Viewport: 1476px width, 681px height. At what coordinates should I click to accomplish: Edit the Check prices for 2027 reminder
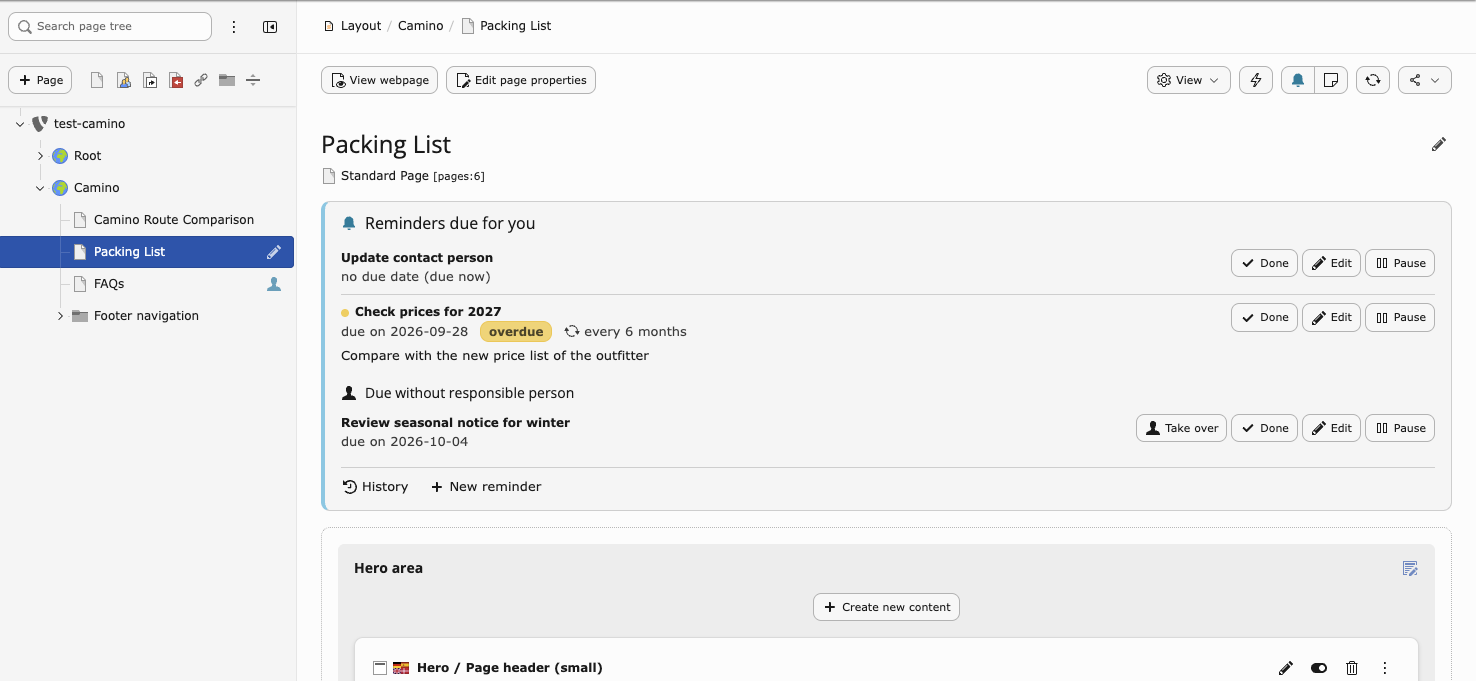click(1331, 317)
